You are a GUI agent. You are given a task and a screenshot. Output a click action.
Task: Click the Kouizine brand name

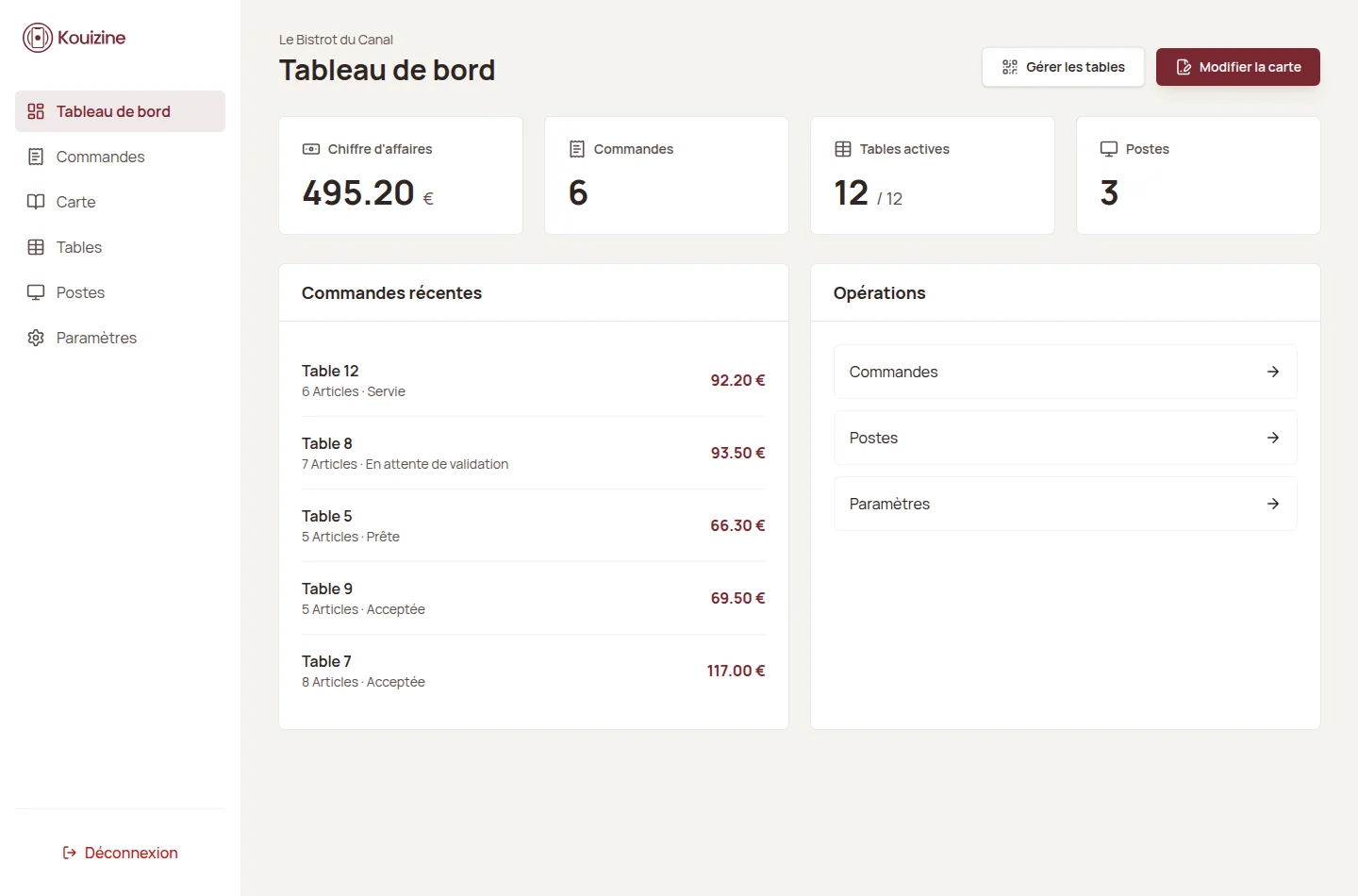[91, 38]
